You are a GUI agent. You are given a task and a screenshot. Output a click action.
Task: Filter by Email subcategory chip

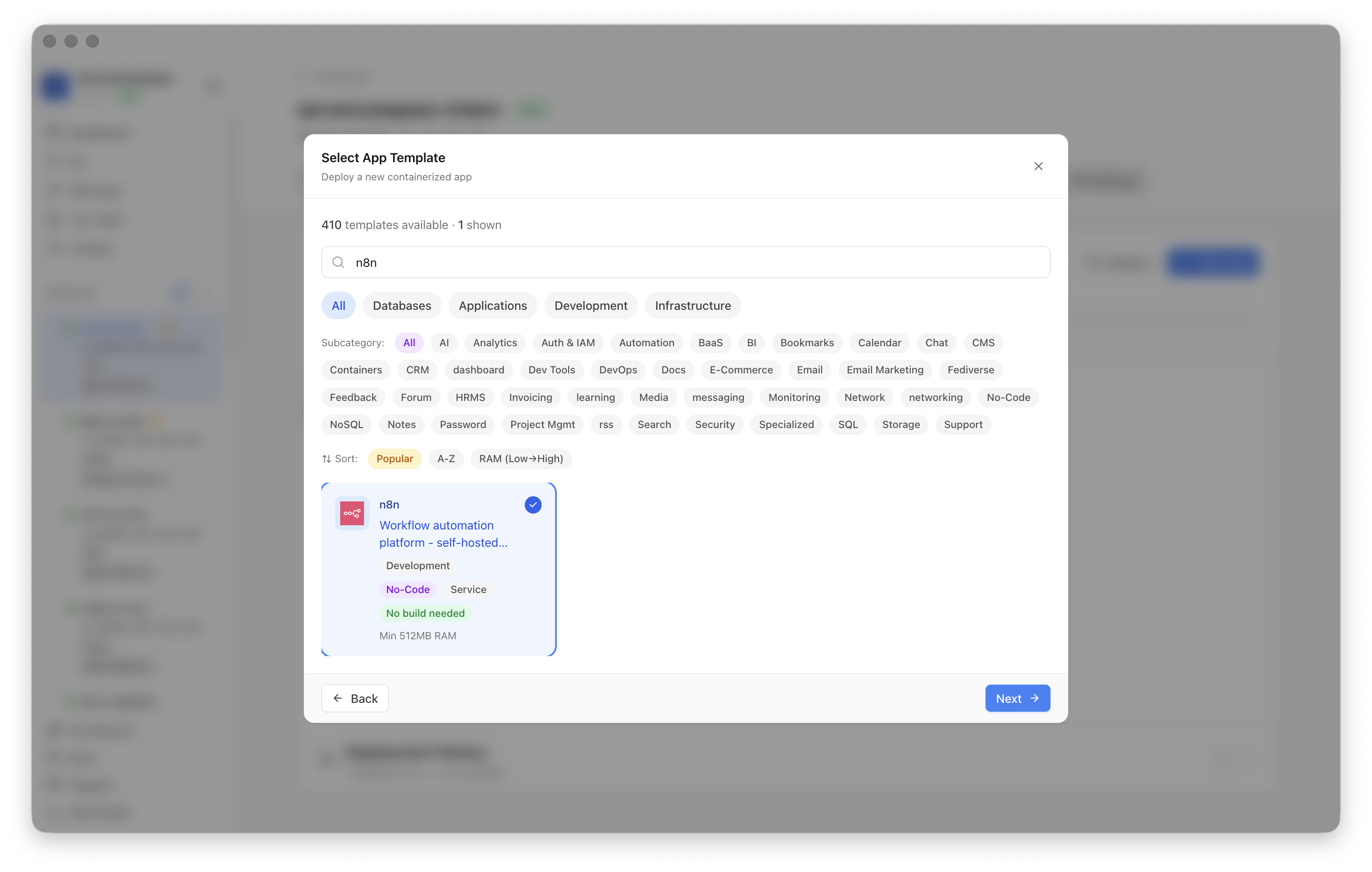point(809,370)
